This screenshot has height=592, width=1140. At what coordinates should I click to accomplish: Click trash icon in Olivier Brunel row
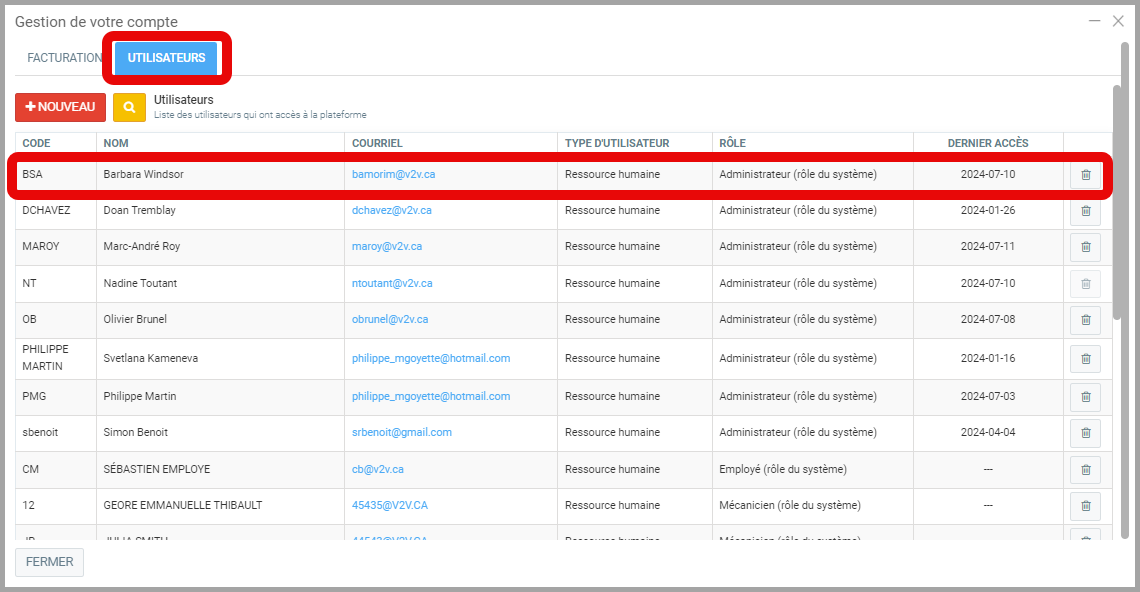point(1085,320)
